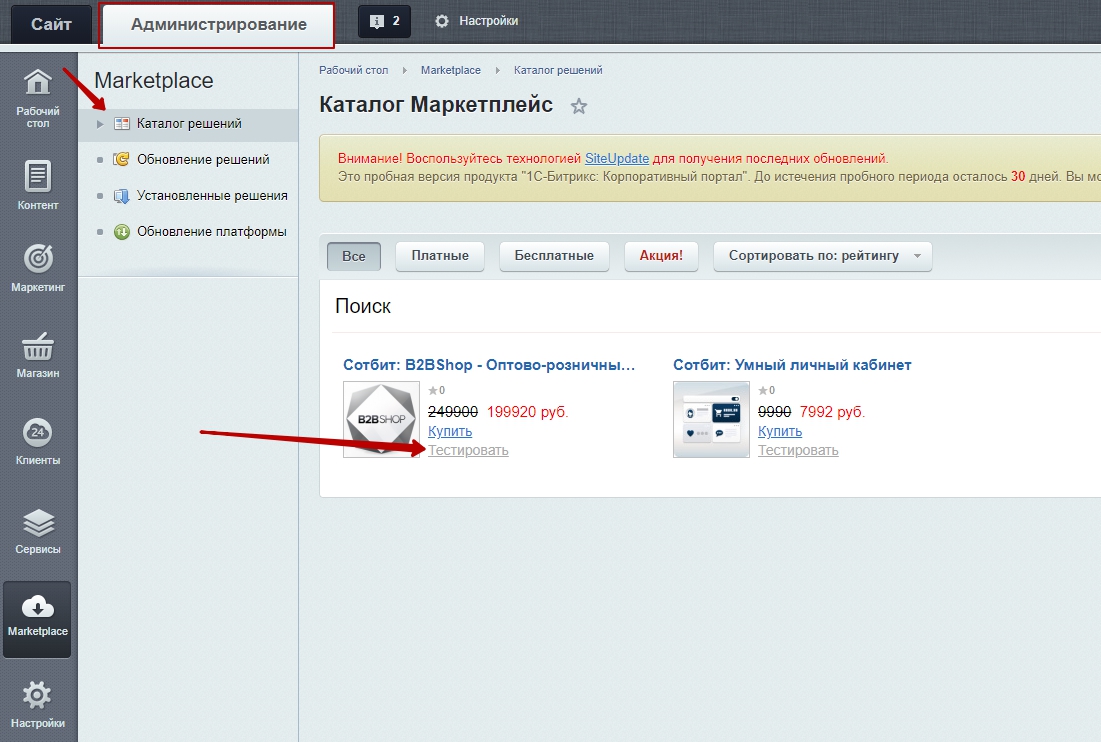Viewport: 1101px width, 742px height.
Task: Click Тестировать for Умный личный кабинет
Action: pyautogui.click(x=798, y=450)
